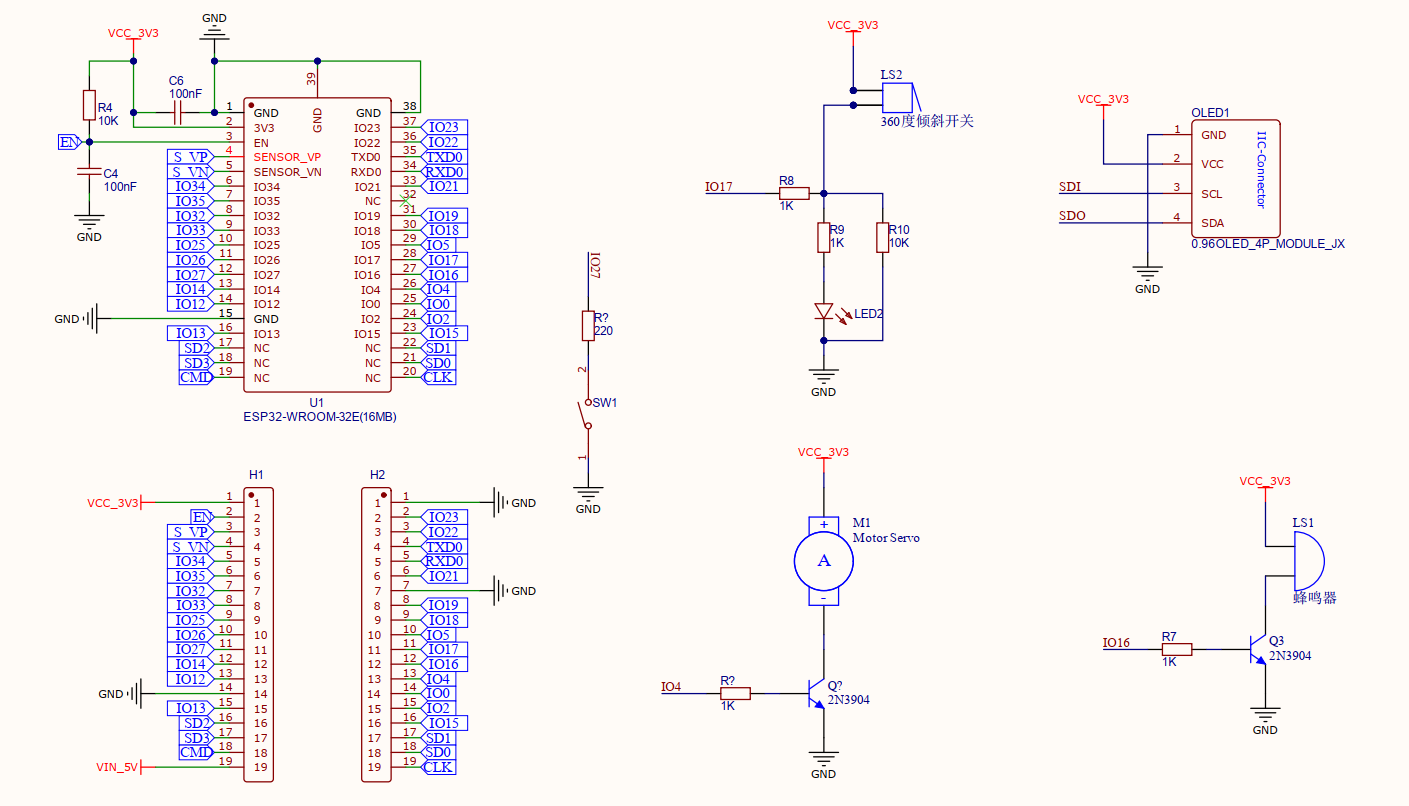Image resolution: width=1409 pixels, height=806 pixels.
Task: Select the IO16 net label beside R7
Action: [x=1116, y=642]
